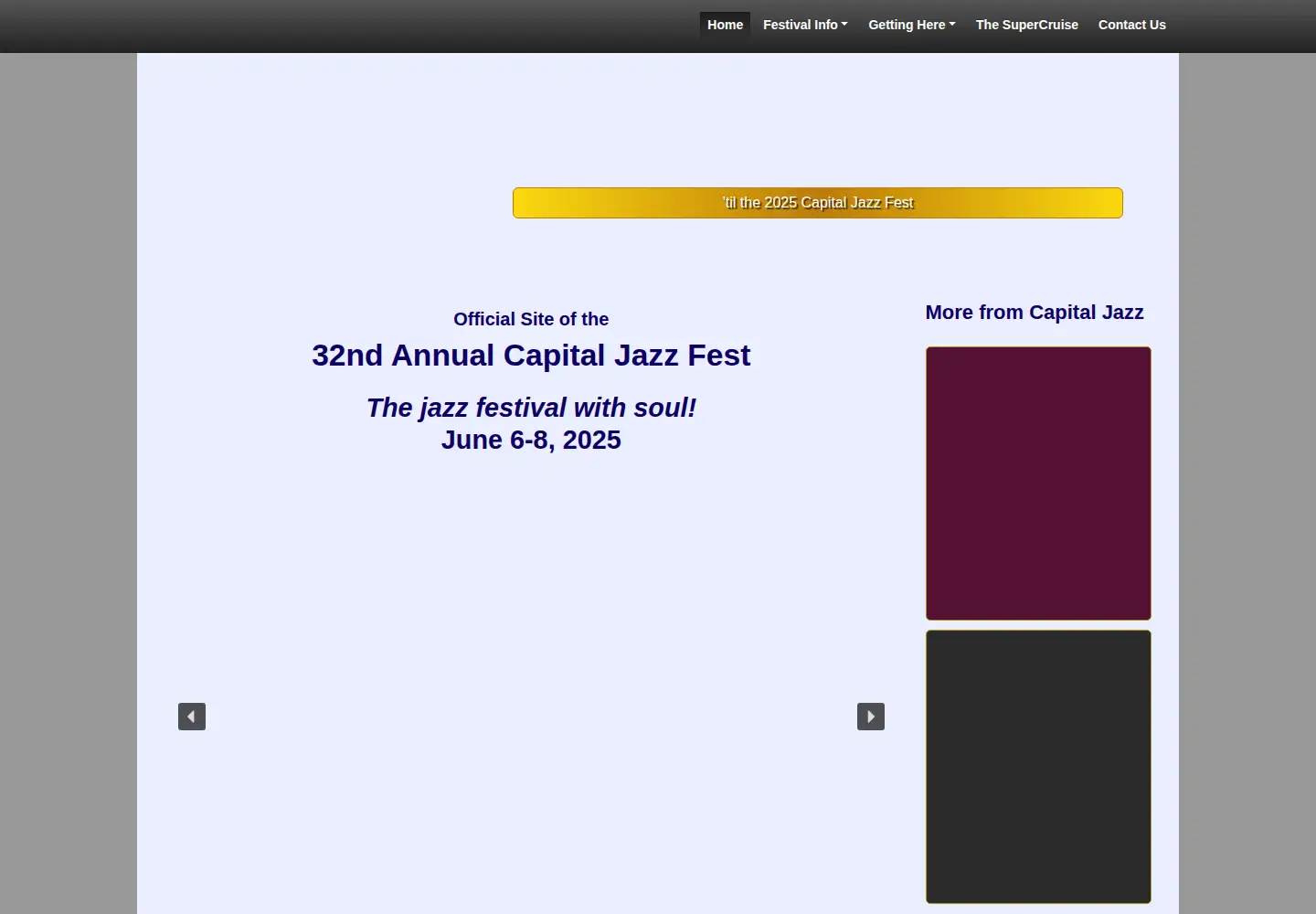Open the Home menu item

point(725,25)
